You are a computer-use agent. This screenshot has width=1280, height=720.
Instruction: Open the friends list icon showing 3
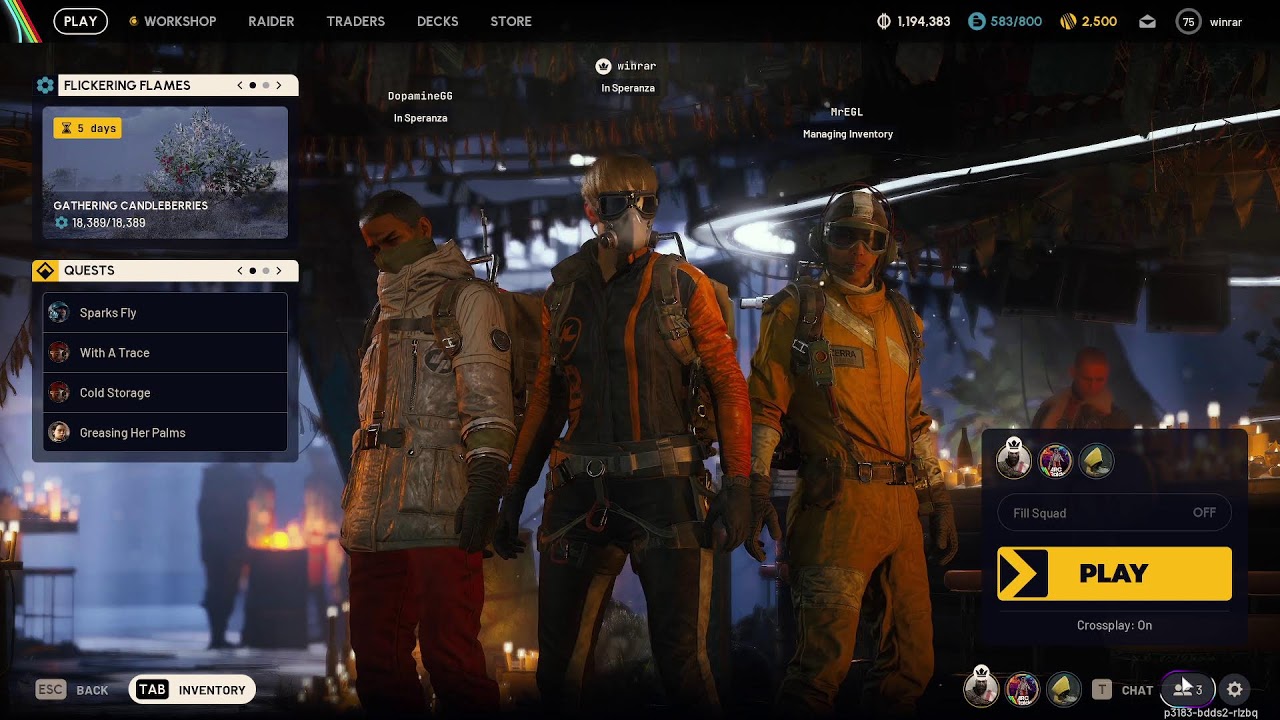1188,689
